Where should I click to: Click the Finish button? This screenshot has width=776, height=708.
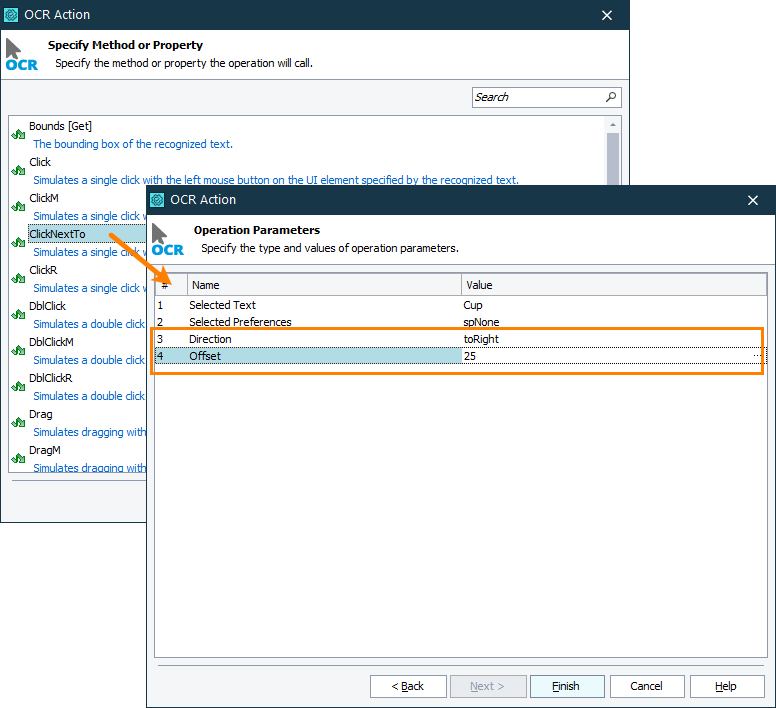coord(567,686)
